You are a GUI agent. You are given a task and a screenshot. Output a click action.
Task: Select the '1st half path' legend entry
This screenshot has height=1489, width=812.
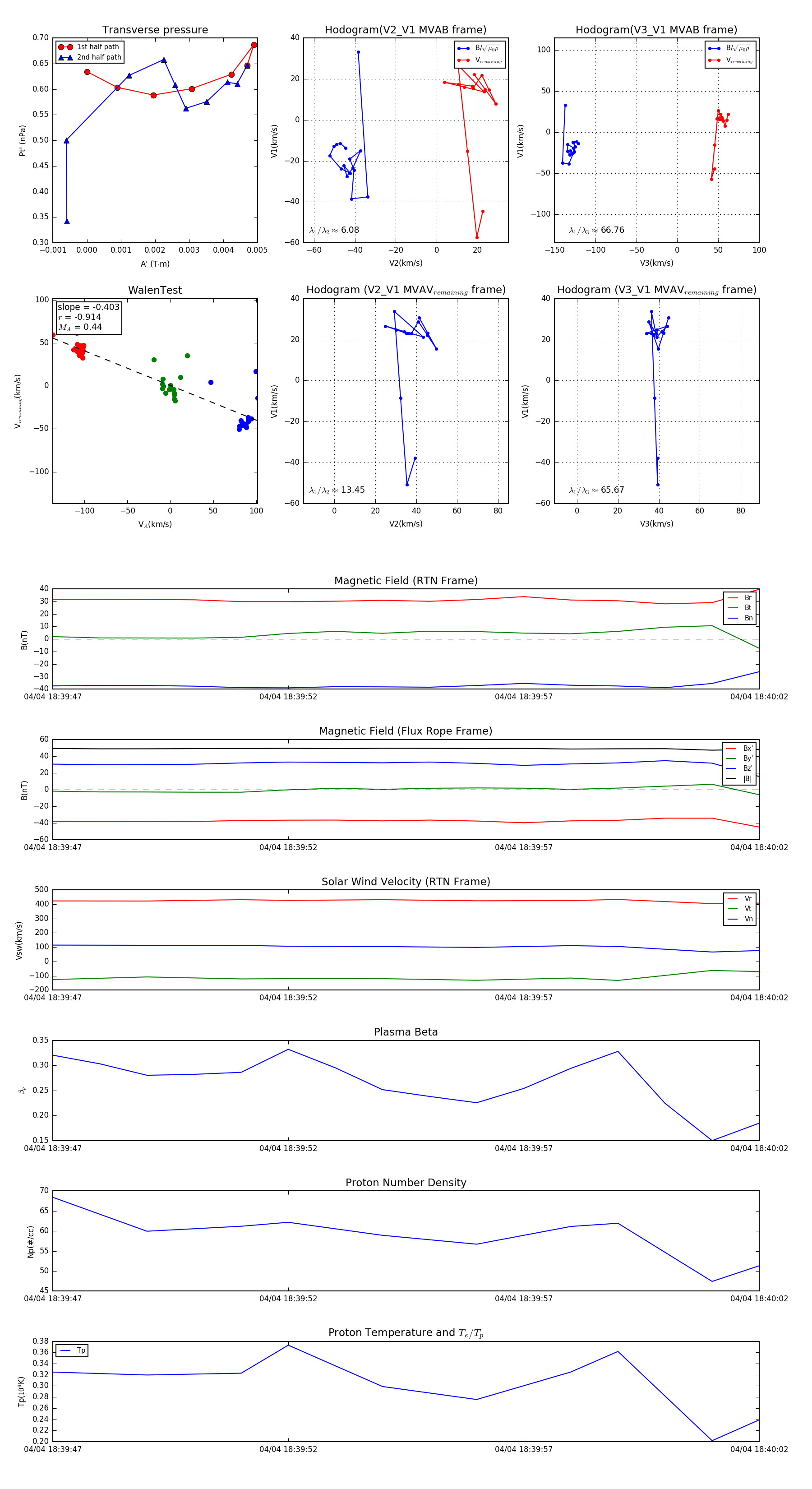point(89,47)
